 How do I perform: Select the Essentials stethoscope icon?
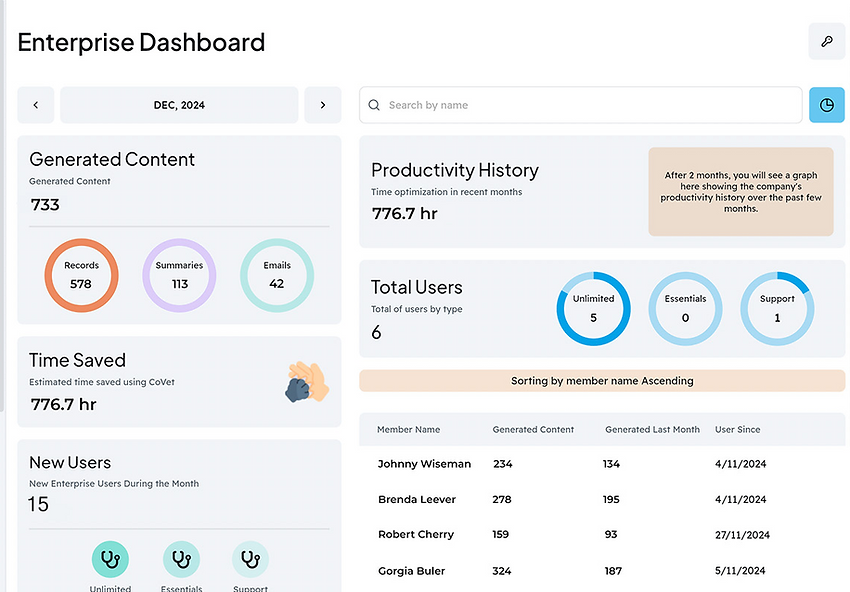(x=181, y=559)
